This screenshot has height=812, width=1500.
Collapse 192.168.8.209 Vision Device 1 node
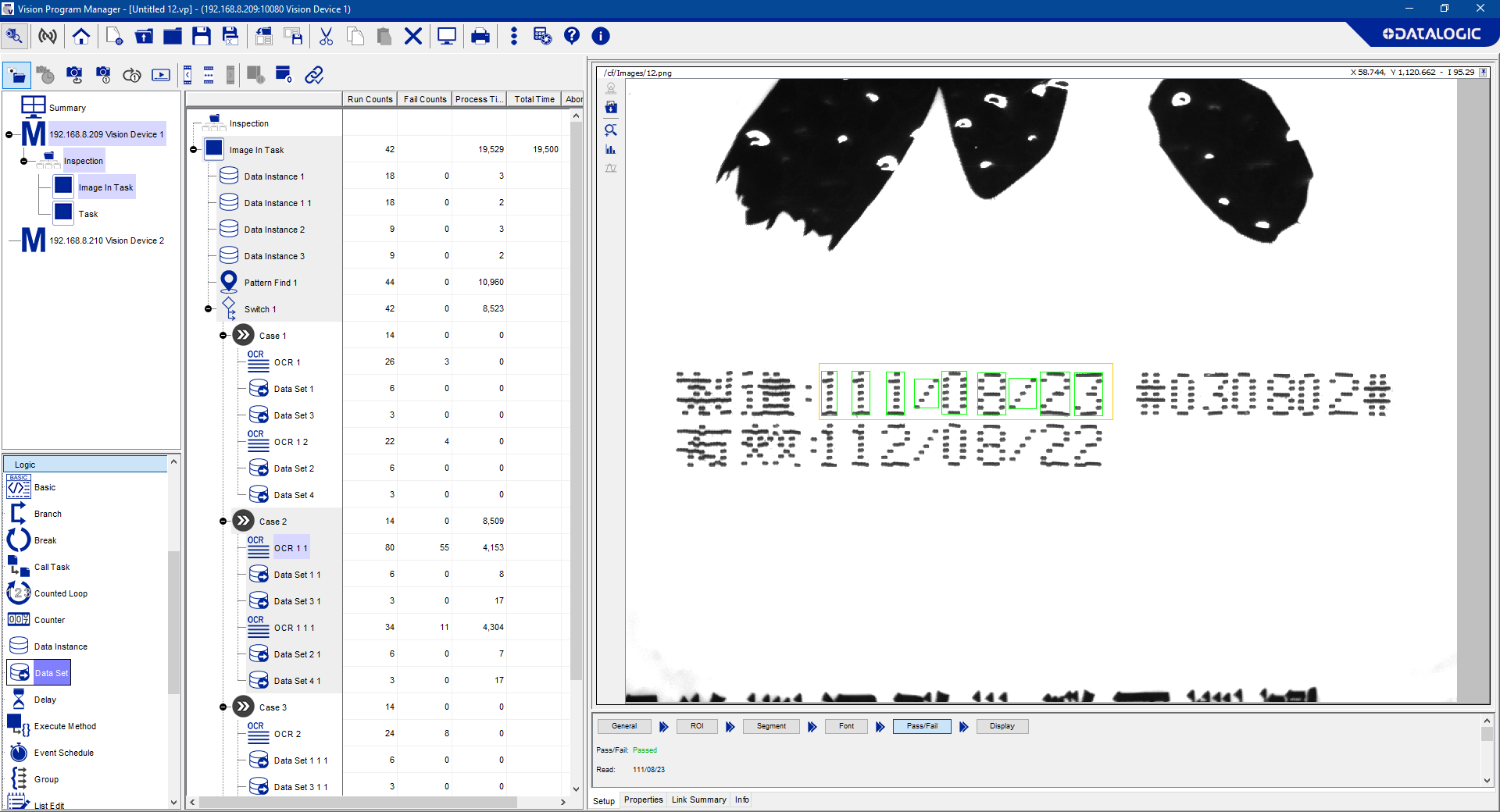pos(9,134)
